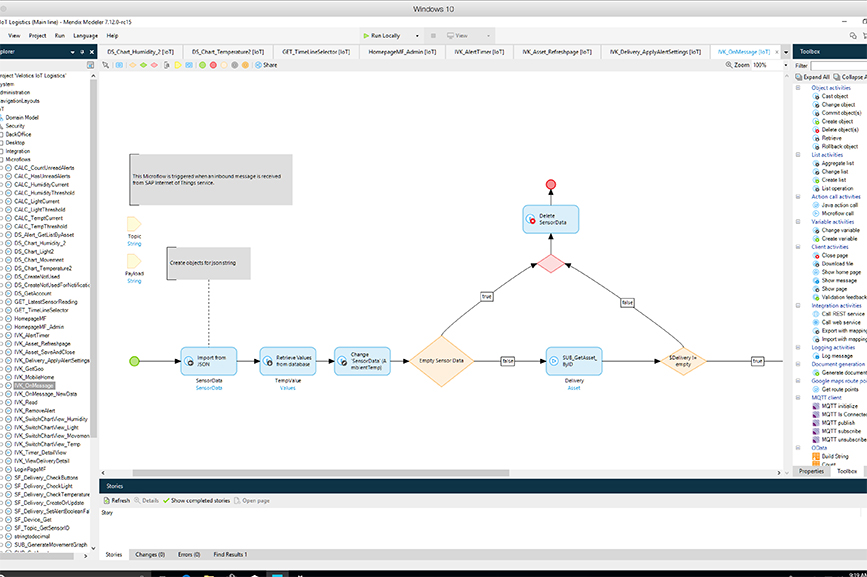Open the document tabs overflow dropdown
The image size is (867, 577).
(x=786, y=53)
